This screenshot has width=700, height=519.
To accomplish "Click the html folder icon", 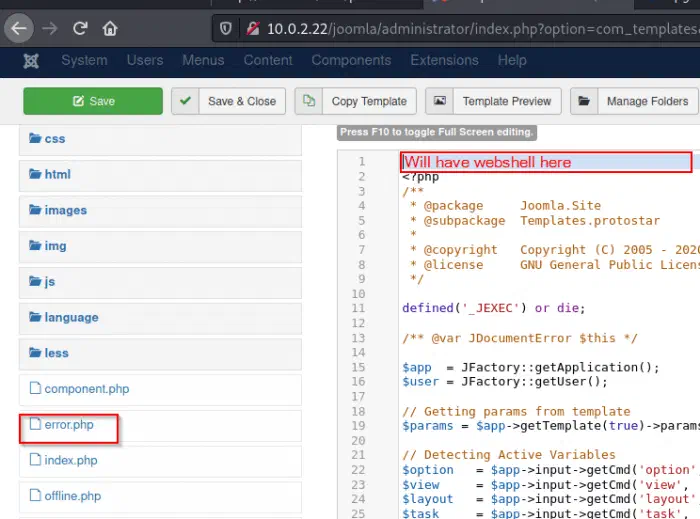I will [x=35, y=174].
